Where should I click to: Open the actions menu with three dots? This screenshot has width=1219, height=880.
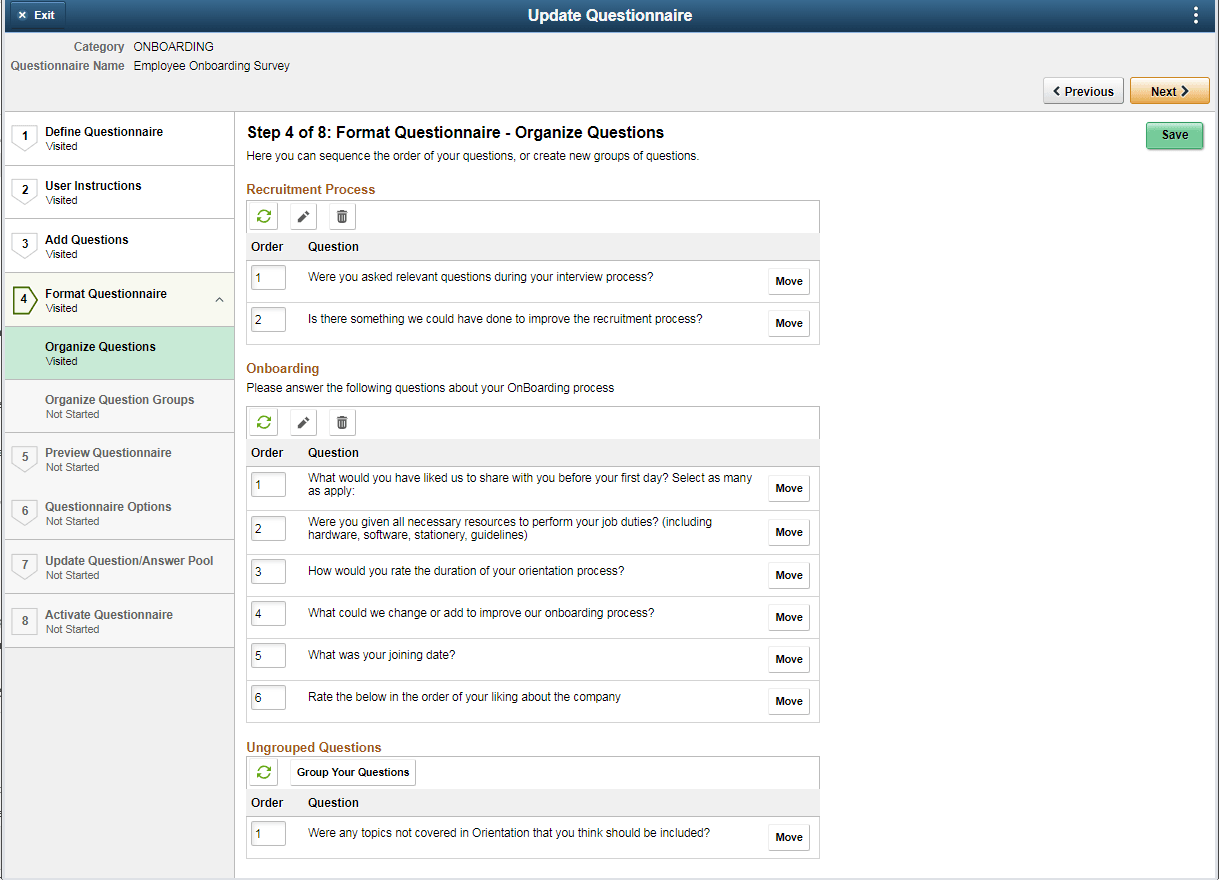point(1197,15)
